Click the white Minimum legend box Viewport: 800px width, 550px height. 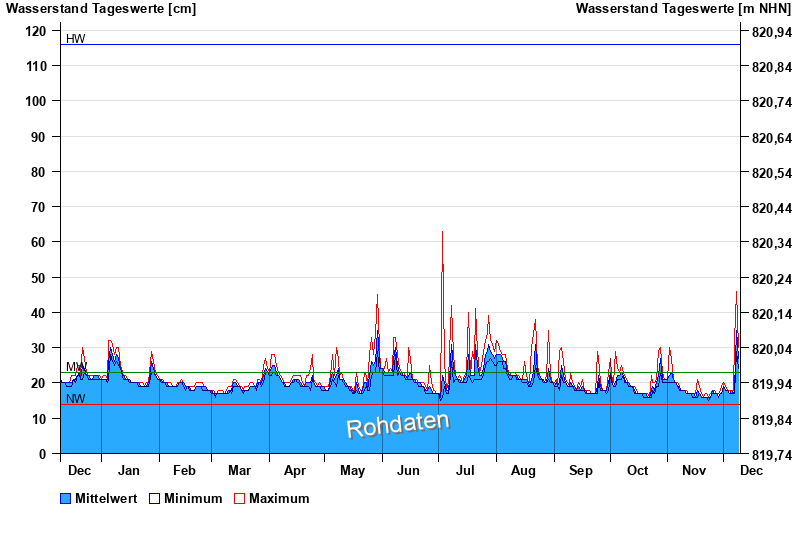point(155,498)
